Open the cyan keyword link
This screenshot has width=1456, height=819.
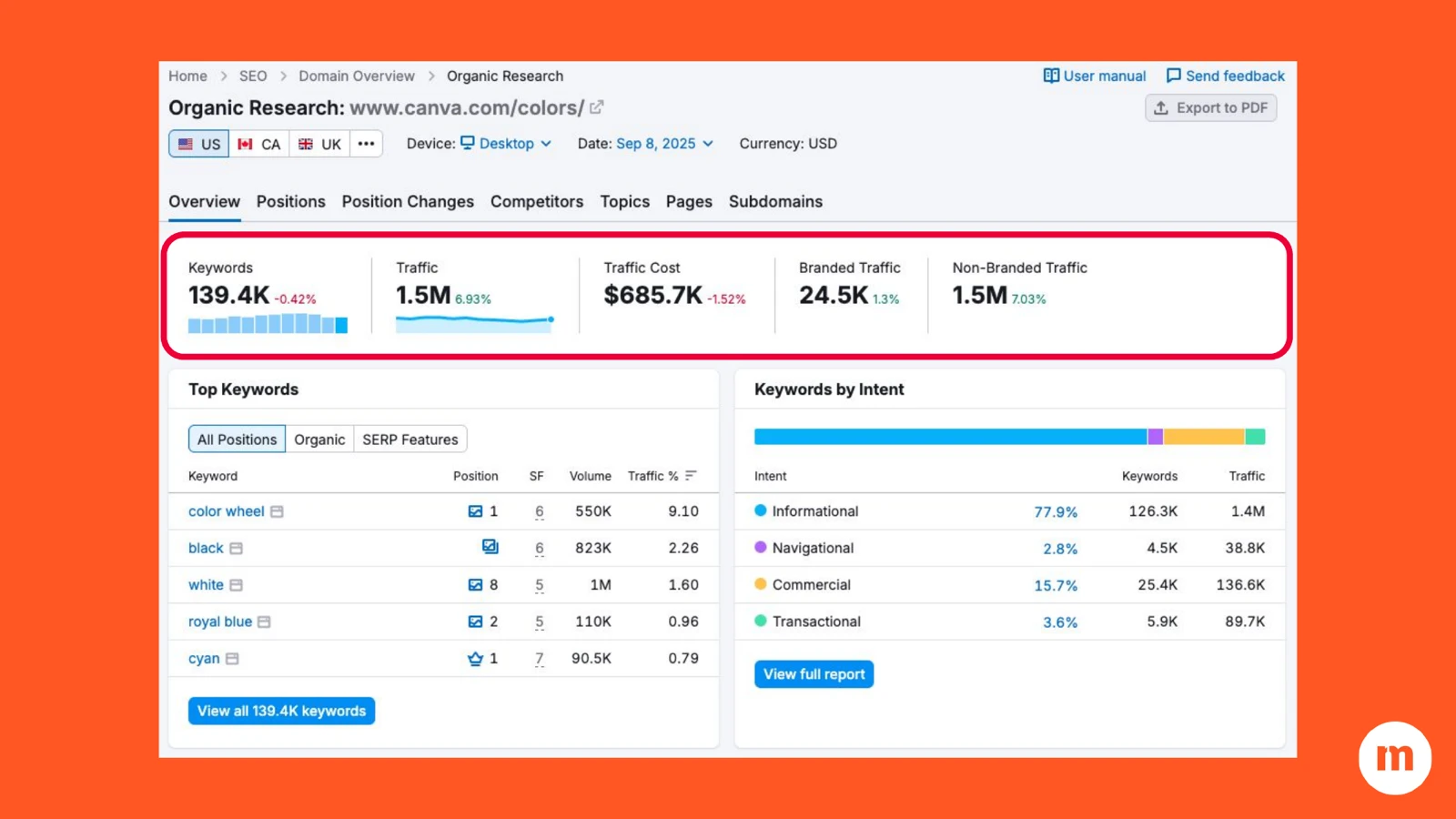(x=204, y=659)
